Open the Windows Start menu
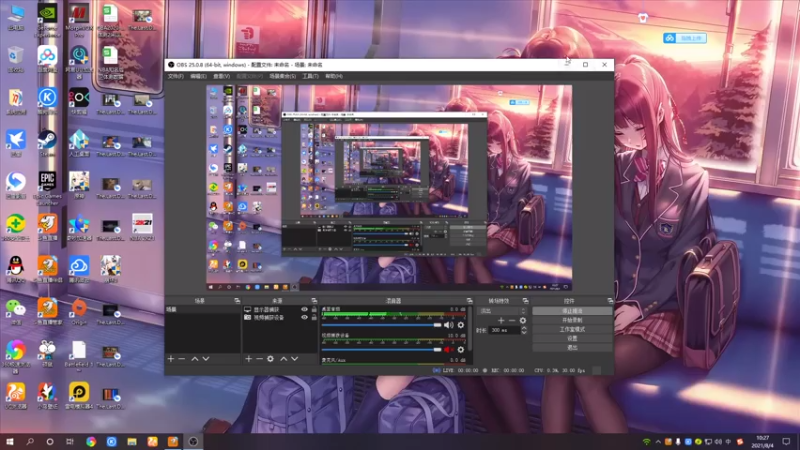Viewport: 800px width, 450px height. click(9, 441)
